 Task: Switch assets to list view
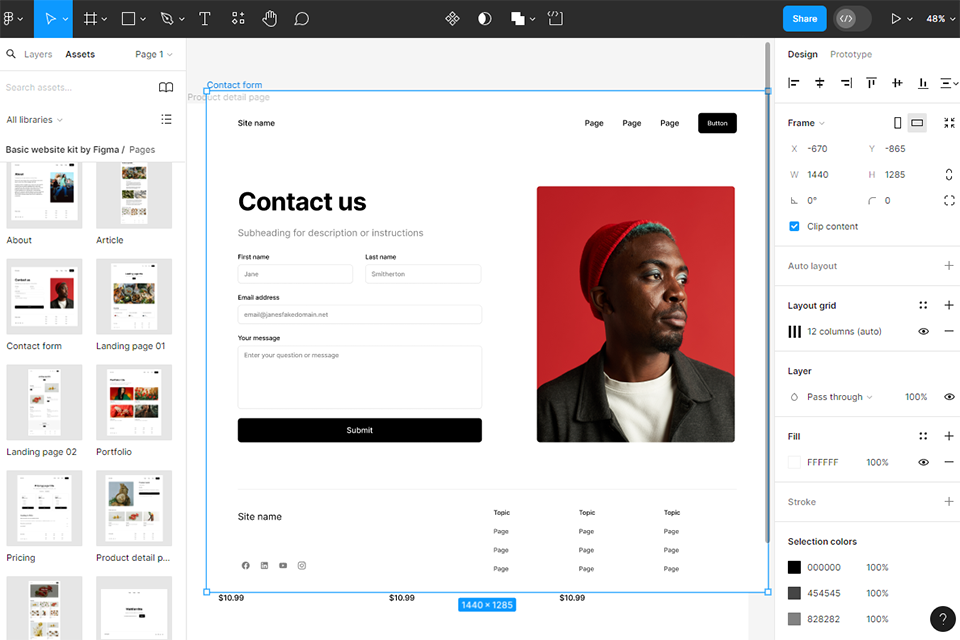pos(166,119)
